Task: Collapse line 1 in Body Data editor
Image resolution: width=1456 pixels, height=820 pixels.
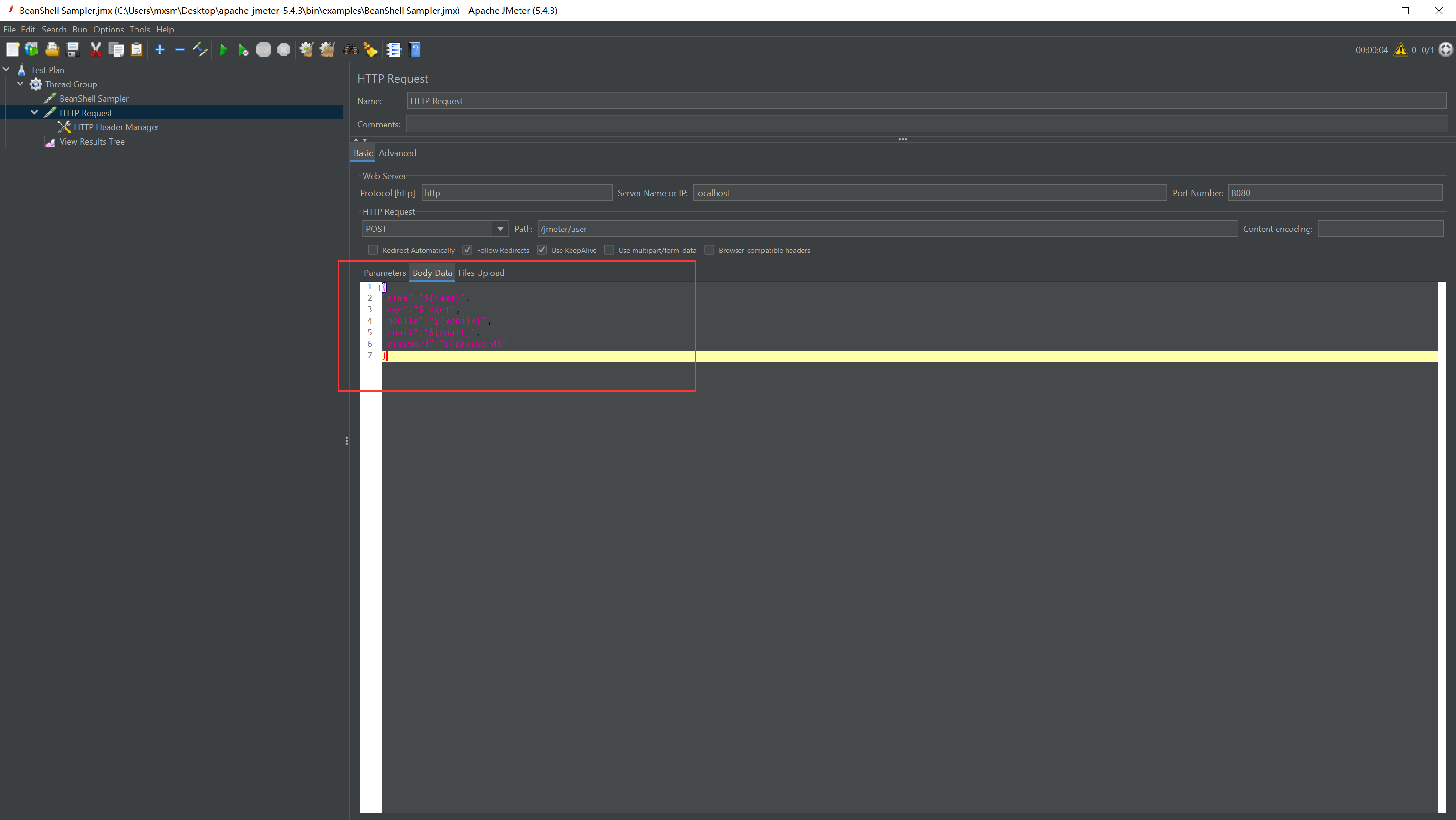Action: [x=377, y=287]
